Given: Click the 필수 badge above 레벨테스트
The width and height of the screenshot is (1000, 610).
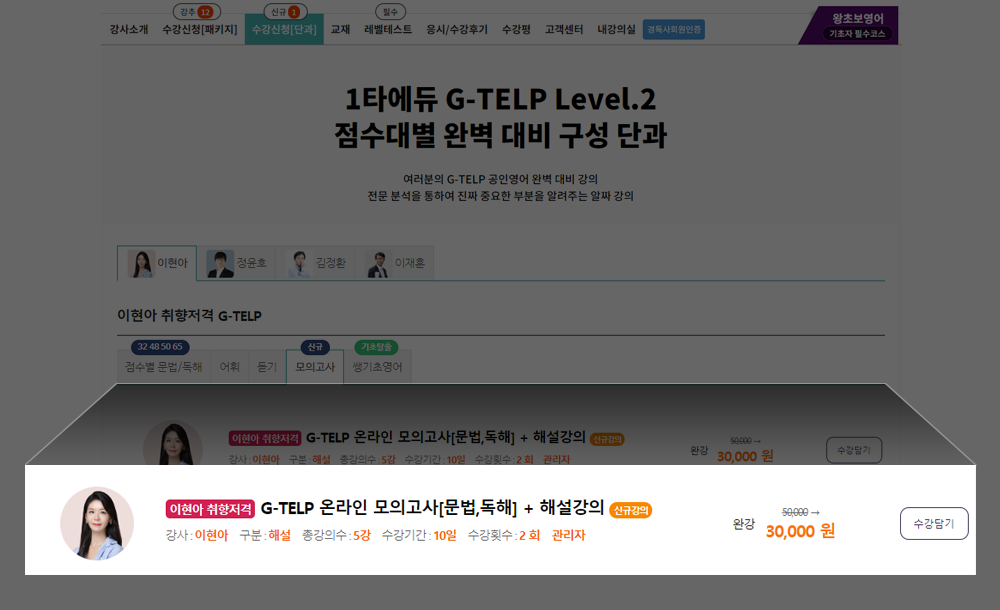Looking at the screenshot, I should [x=390, y=11].
